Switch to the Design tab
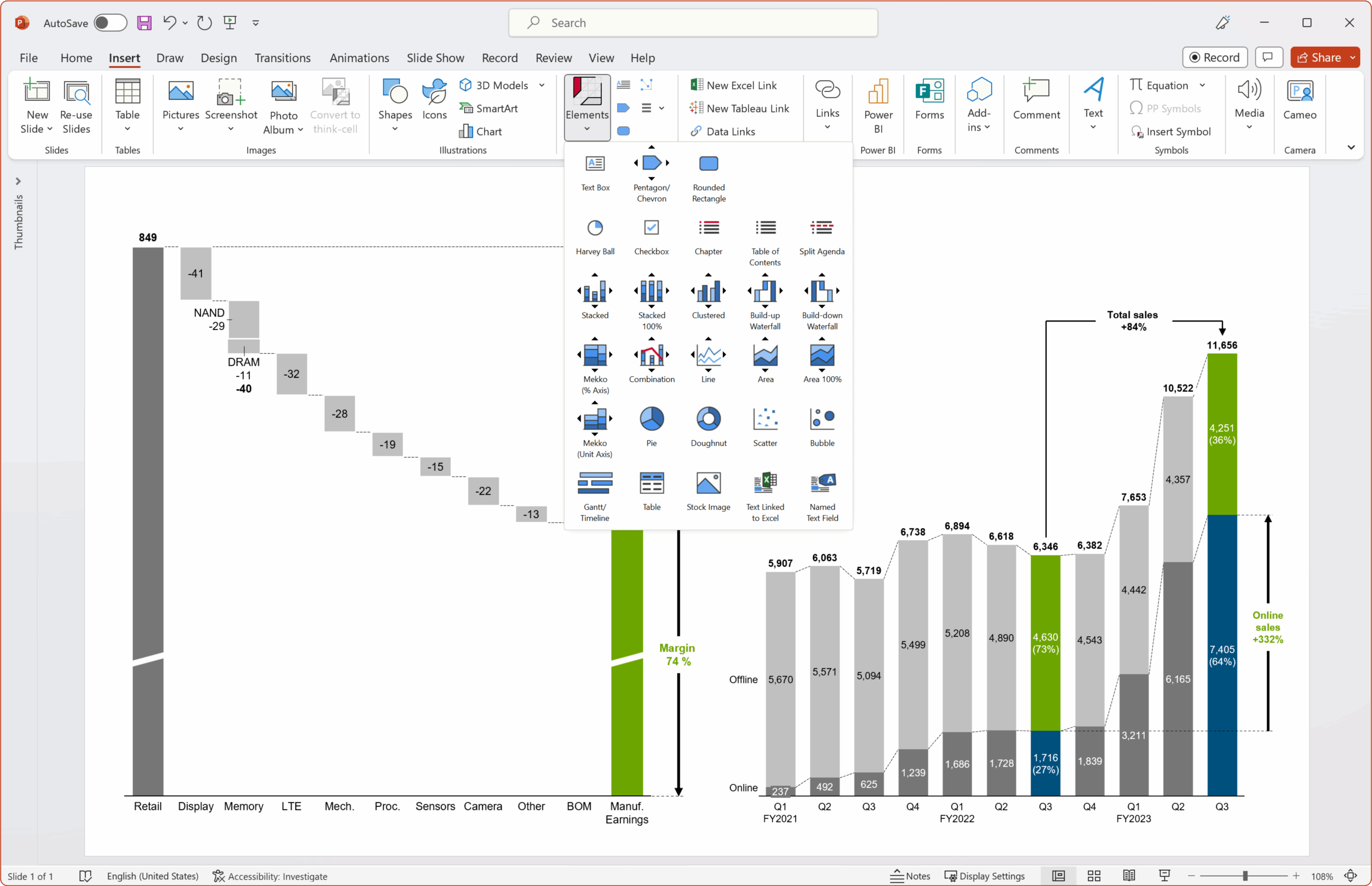Viewport: 1372px width, 886px height. [x=219, y=57]
